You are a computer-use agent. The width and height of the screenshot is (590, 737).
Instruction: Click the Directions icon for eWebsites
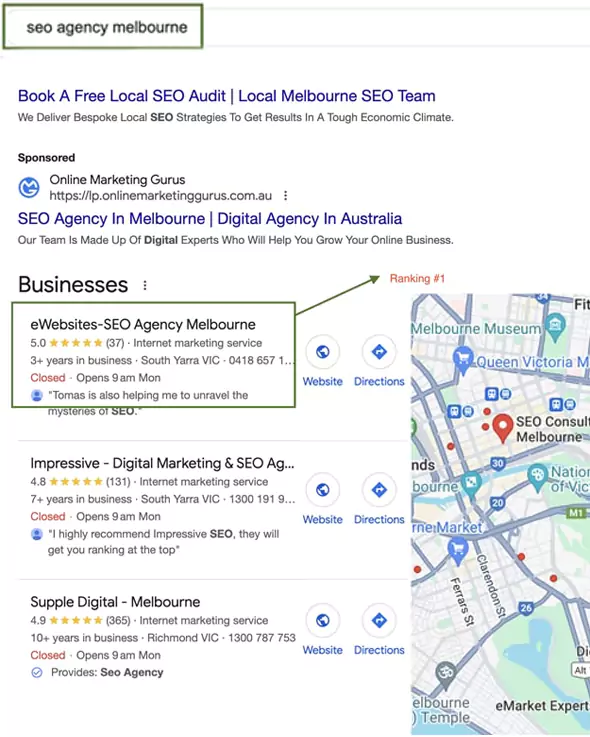click(x=379, y=352)
